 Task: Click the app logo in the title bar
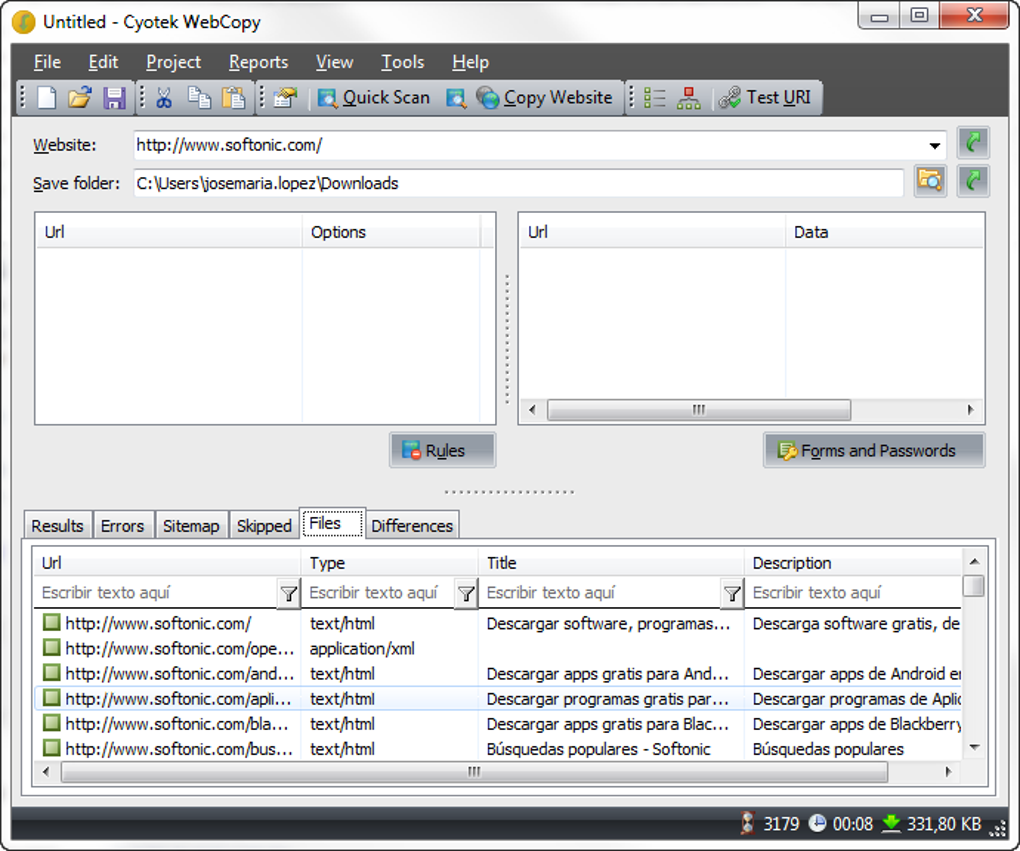click(x=23, y=22)
